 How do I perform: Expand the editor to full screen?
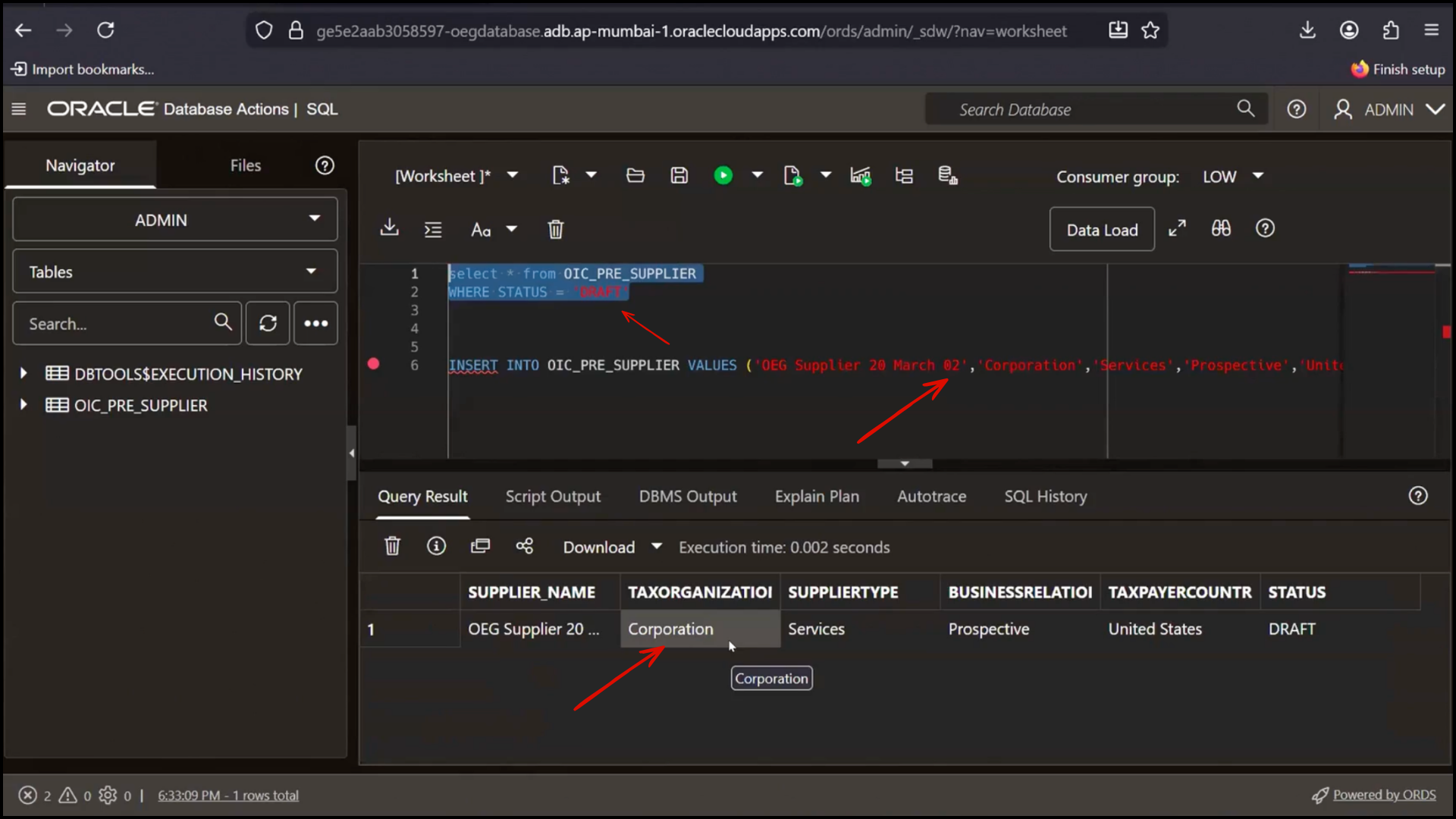pos(1177,228)
